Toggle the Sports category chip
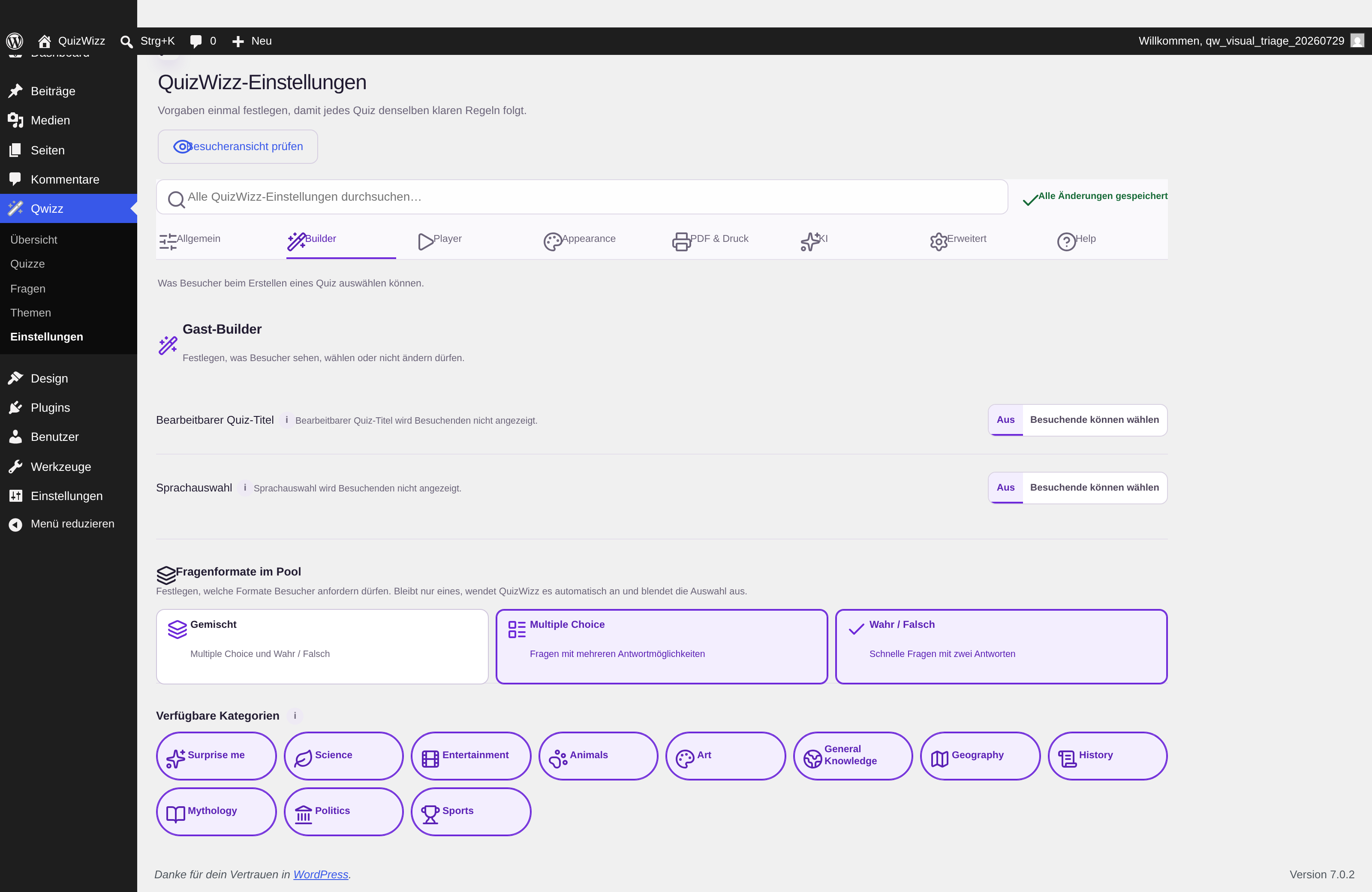This screenshot has width=1372, height=892. click(x=471, y=812)
